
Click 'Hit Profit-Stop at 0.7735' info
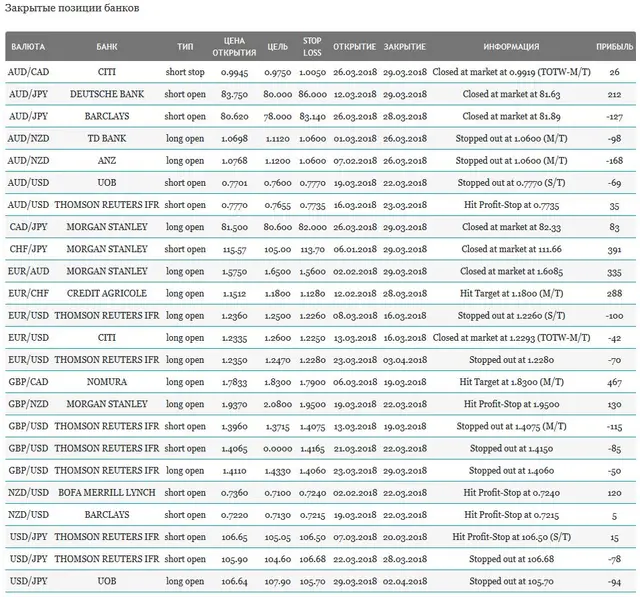tap(511, 205)
